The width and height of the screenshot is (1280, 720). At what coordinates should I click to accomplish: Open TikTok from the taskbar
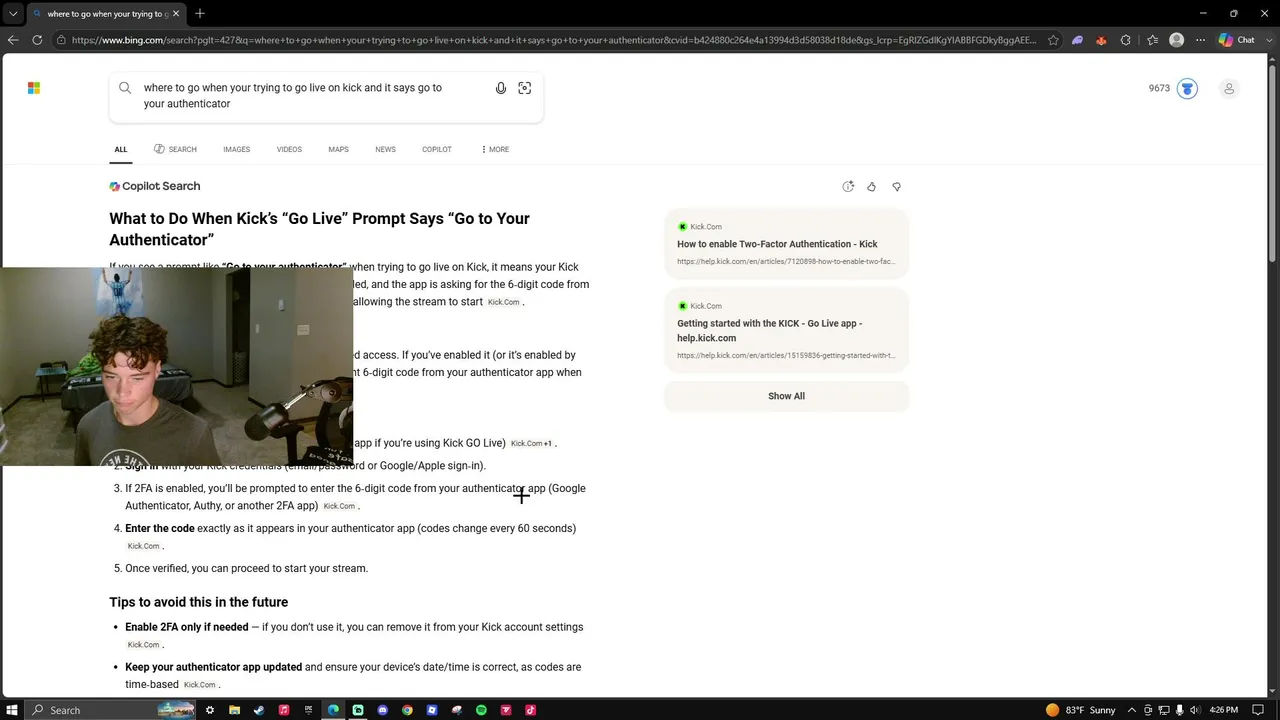click(531, 710)
